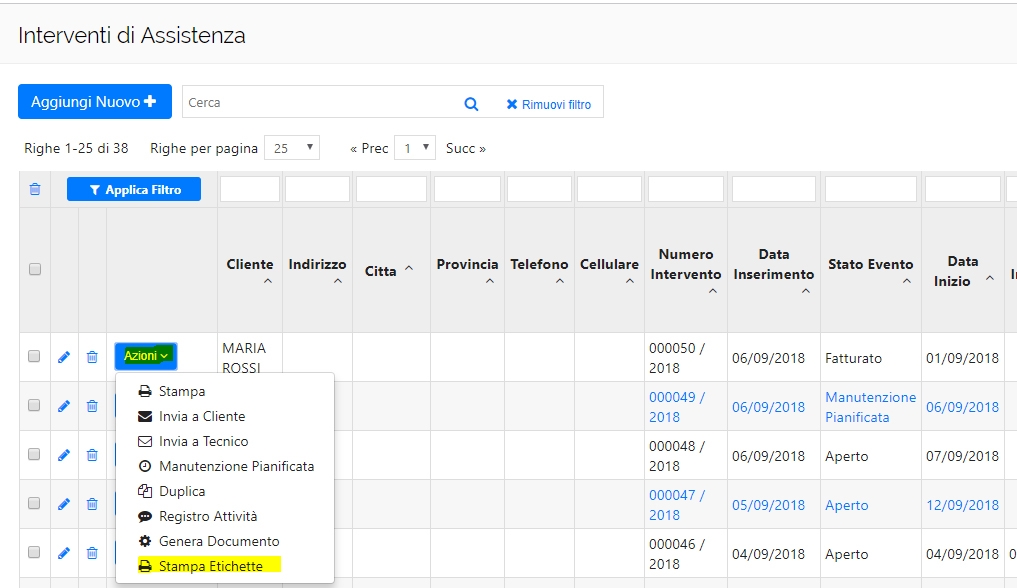Select Duplica in the Azioni menu
This screenshot has width=1017, height=588.
click(172, 491)
